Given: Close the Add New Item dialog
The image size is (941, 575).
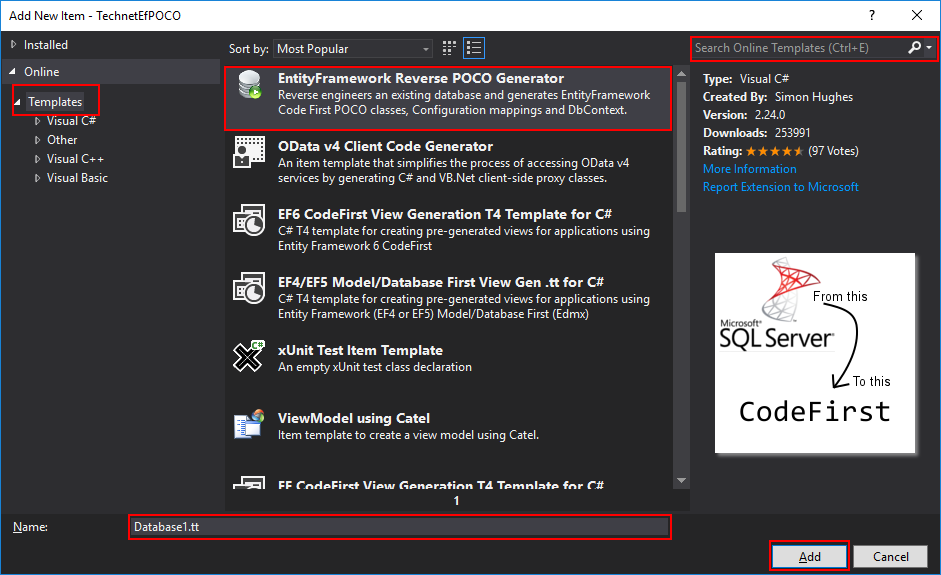Looking at the screenshot, I should point(917,16).
